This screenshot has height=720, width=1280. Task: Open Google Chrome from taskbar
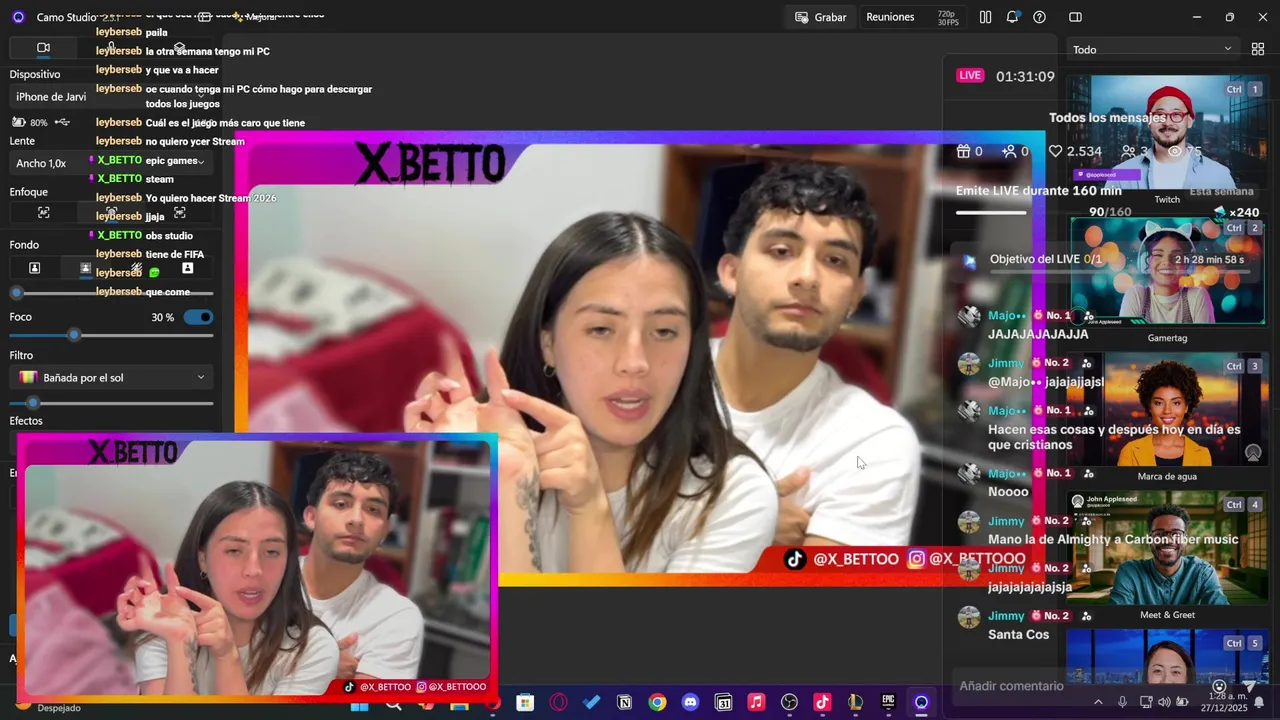pos(657,702)
